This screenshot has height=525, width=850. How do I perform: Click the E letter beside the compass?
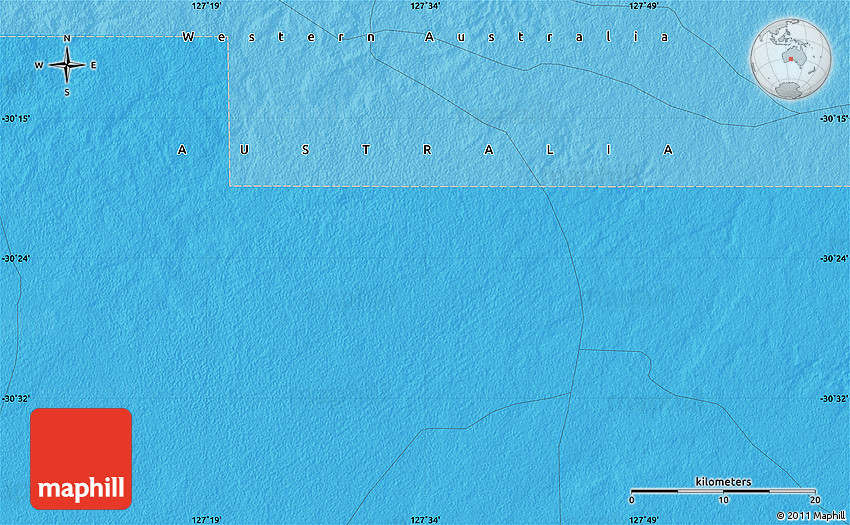click(x=94, y=66)
